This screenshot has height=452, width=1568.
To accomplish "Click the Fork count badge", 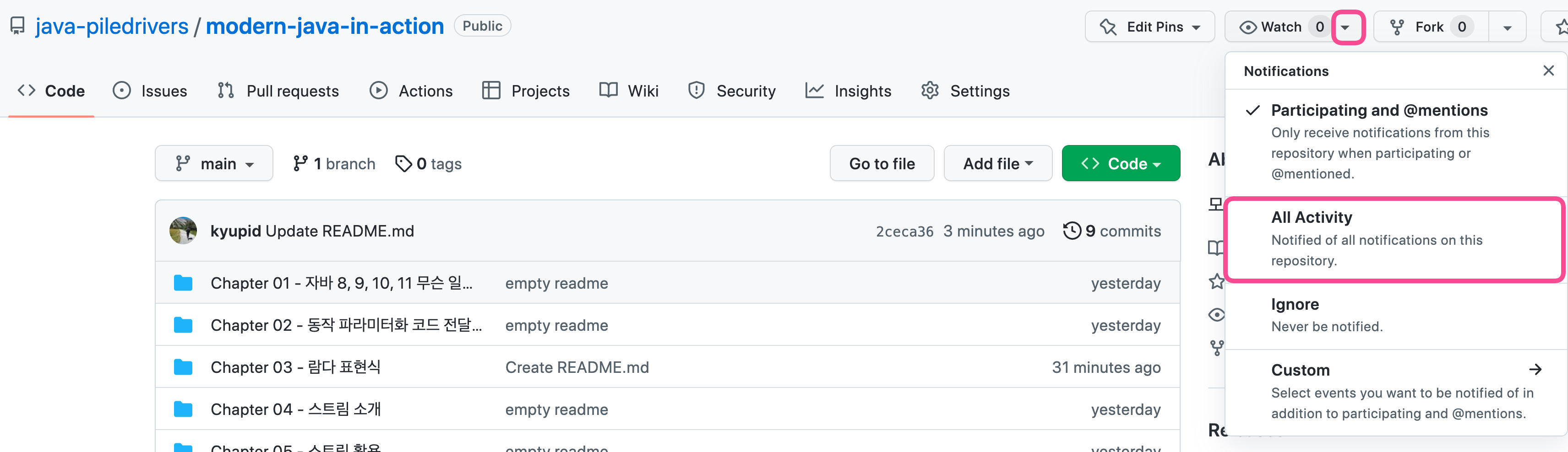I will point(1461,27).
